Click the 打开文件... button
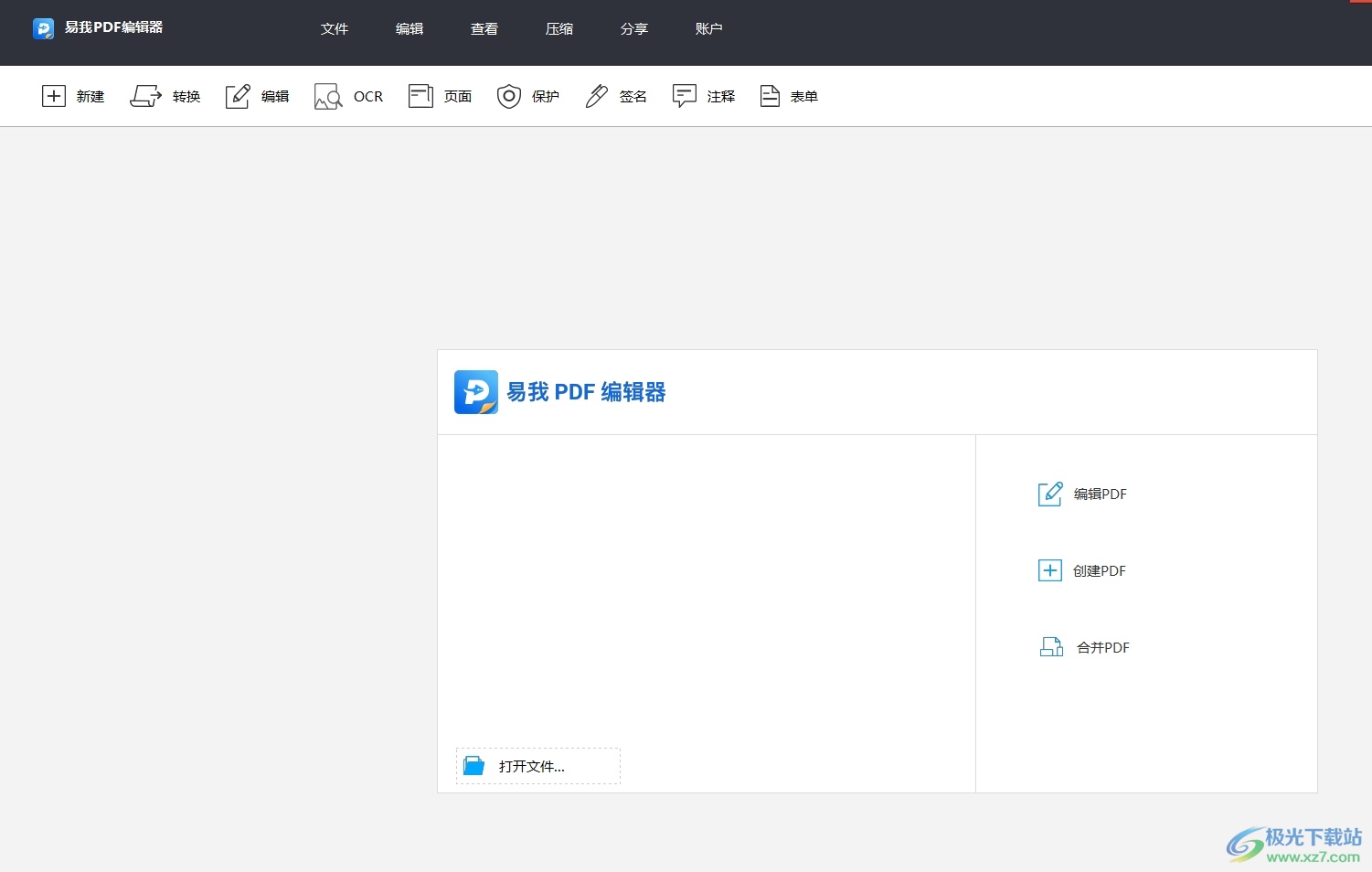 pos(538,766)
